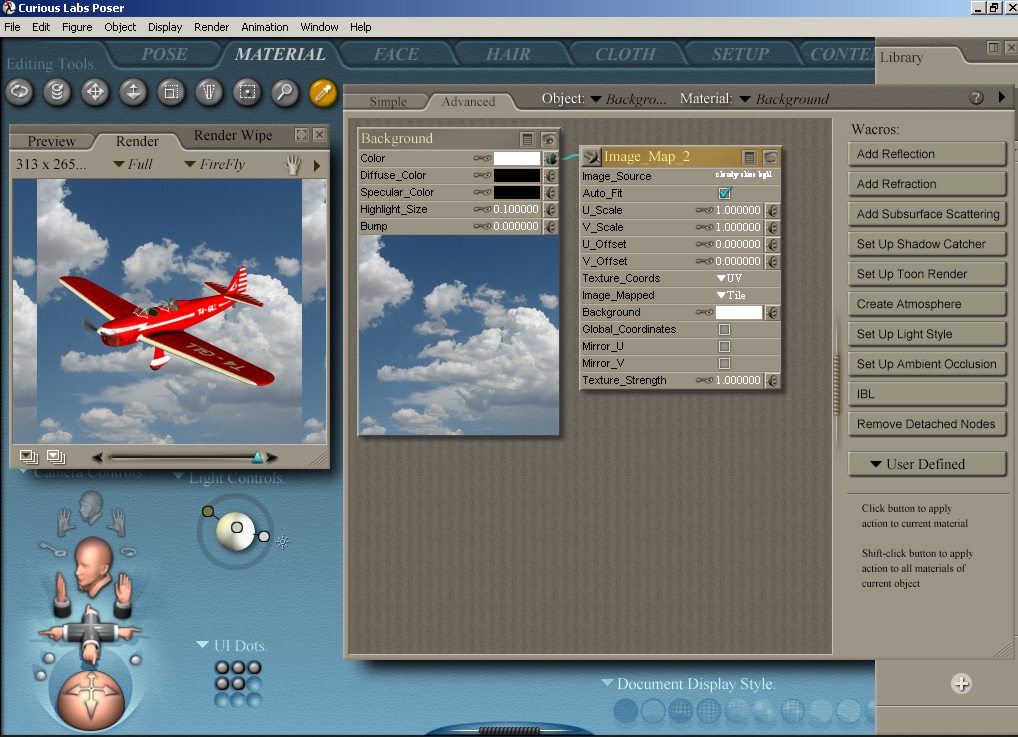
Task: Uncheck the Auto_Fit checkbox
Action: coord(725,193)
